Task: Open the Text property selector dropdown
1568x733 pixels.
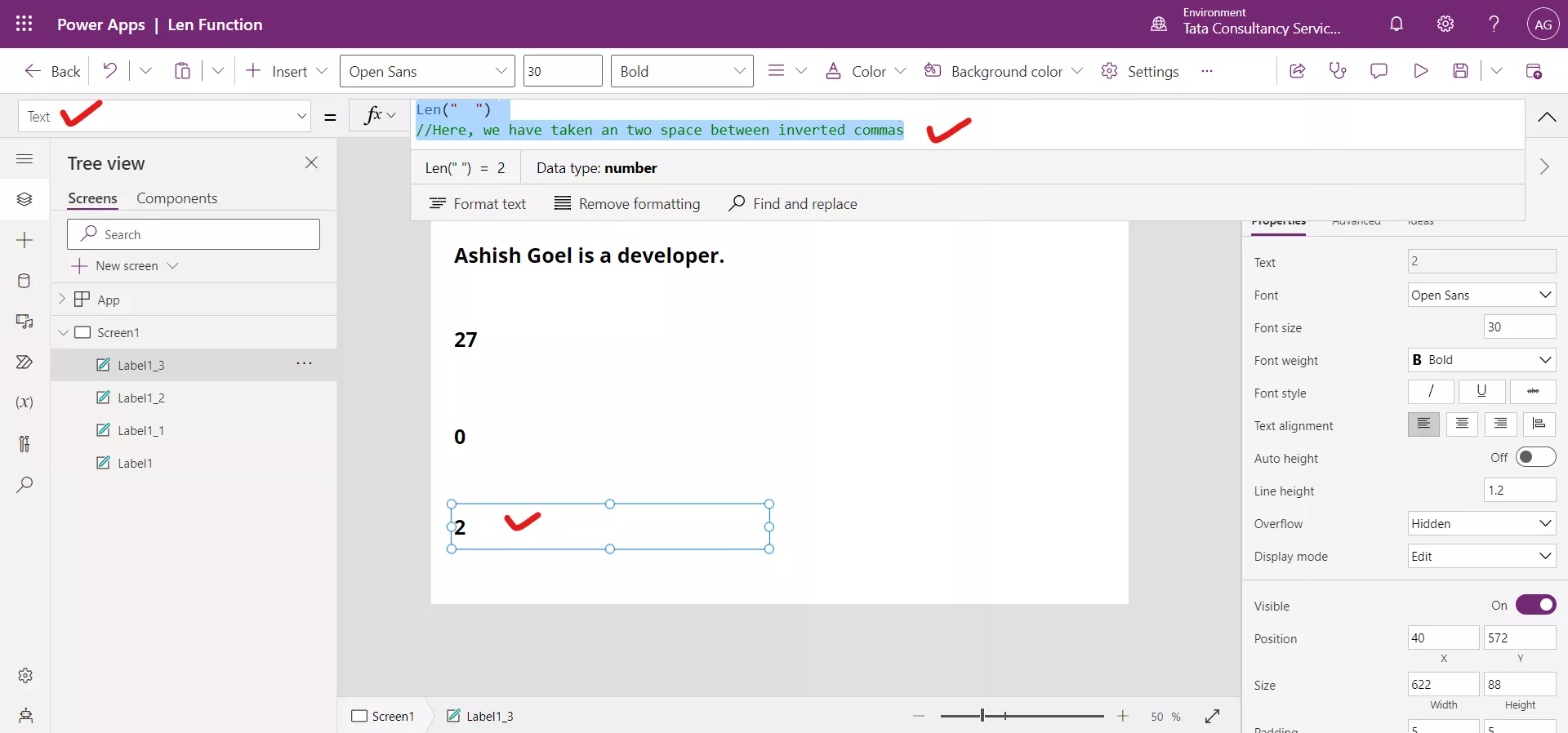Action: click(x=165, y=116)
